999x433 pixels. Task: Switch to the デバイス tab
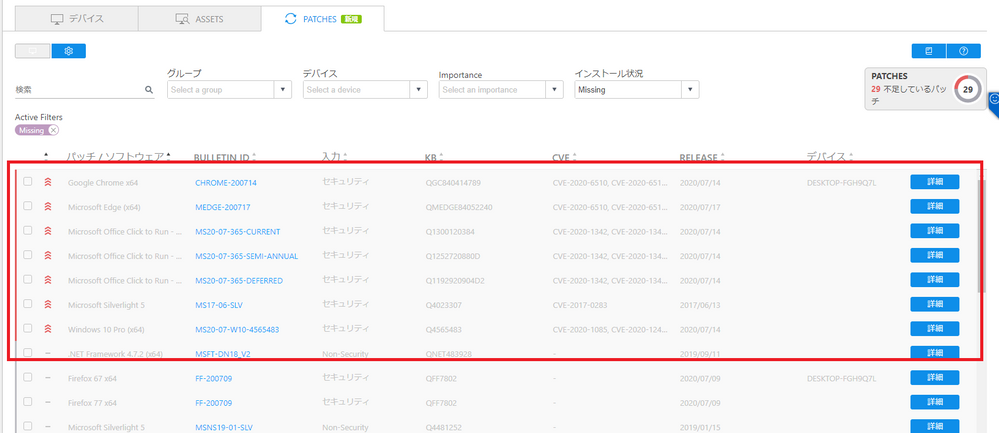click(x=77, y=19)
